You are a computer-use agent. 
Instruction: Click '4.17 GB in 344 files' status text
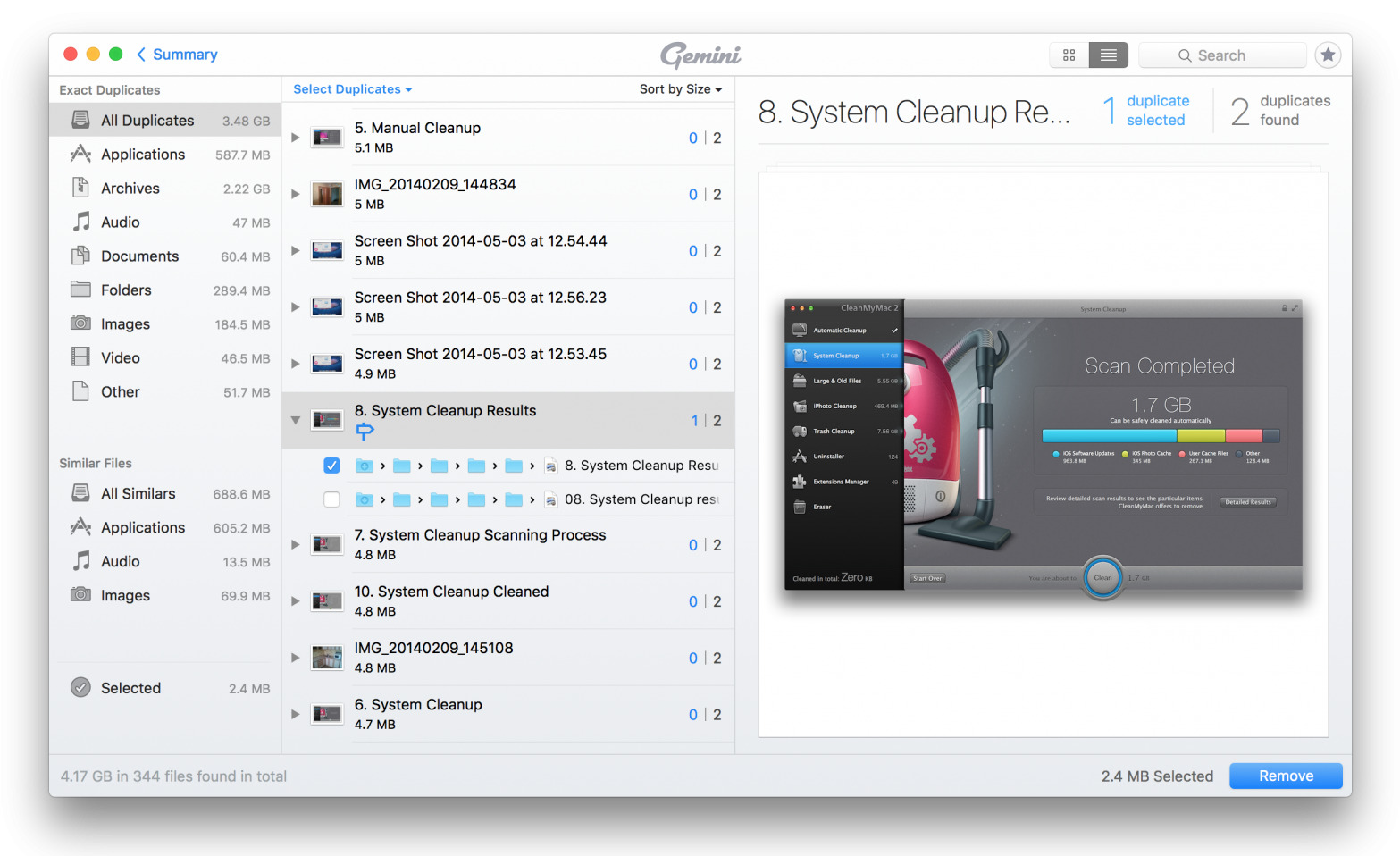pyautogui.click(x=173, y=776)
